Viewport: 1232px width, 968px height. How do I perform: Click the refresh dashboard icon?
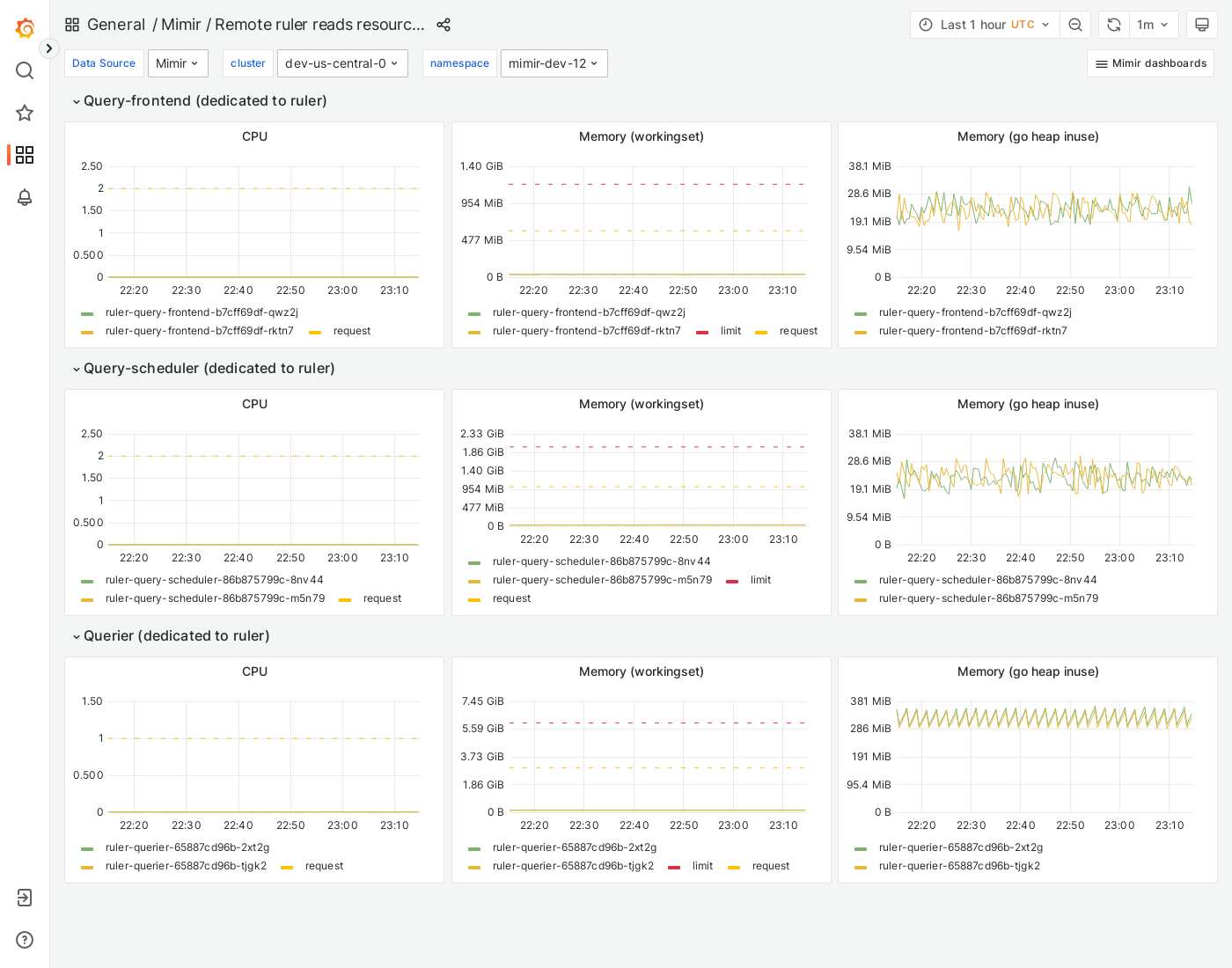(1113, 25)
